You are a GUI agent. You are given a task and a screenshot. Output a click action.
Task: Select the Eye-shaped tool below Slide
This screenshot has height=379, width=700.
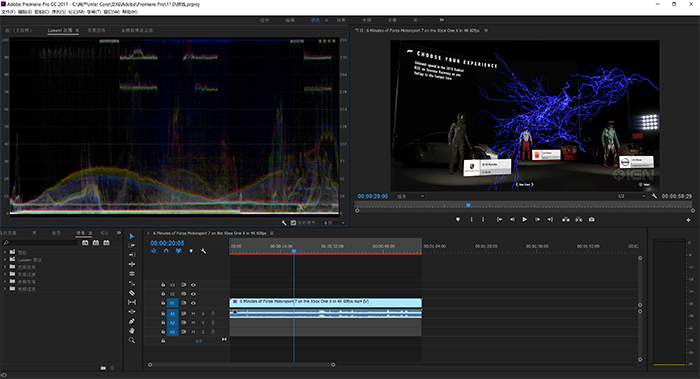pyautogui.click(x=132, y=312)
